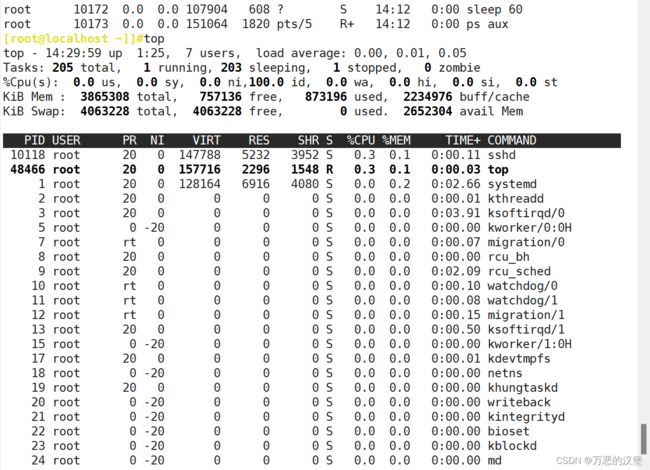Select 'ksoftirqd/0' in the command column
The height and width of the screenshot is (470, 650).
[x=526, y=213]
